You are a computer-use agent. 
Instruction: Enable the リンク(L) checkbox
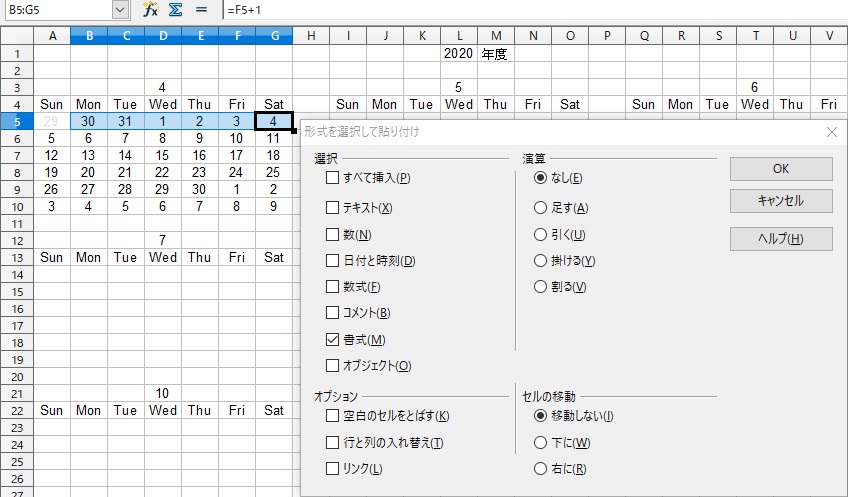click(x=332, y=468)
